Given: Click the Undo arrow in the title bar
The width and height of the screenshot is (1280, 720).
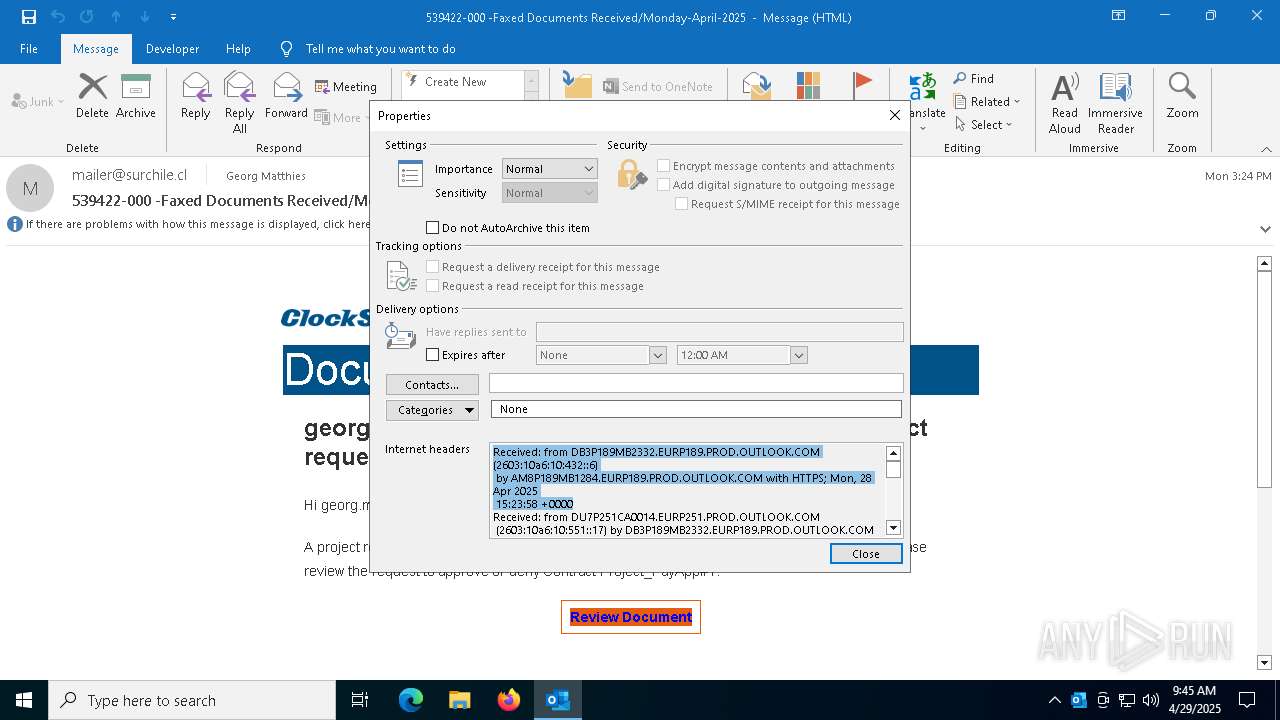Looking at the screenshot, I should 58,17.
